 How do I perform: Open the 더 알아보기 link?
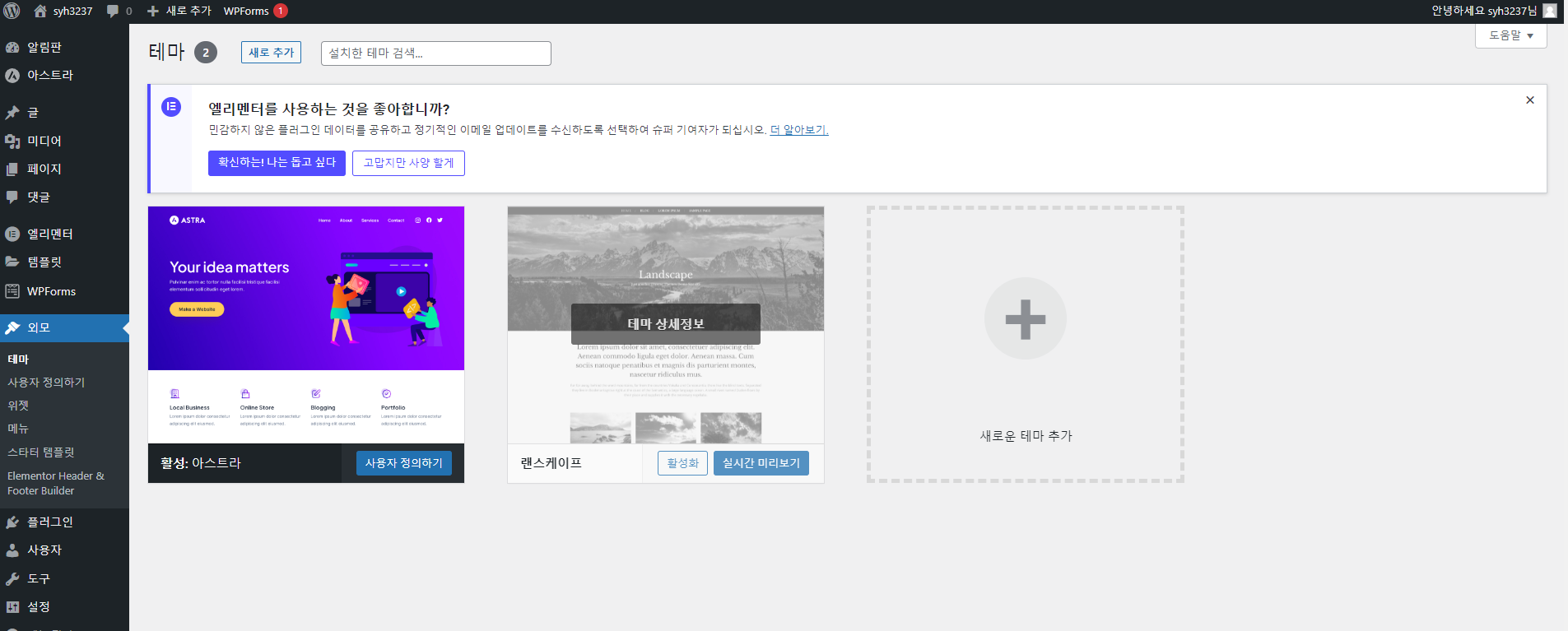point(798,130)
